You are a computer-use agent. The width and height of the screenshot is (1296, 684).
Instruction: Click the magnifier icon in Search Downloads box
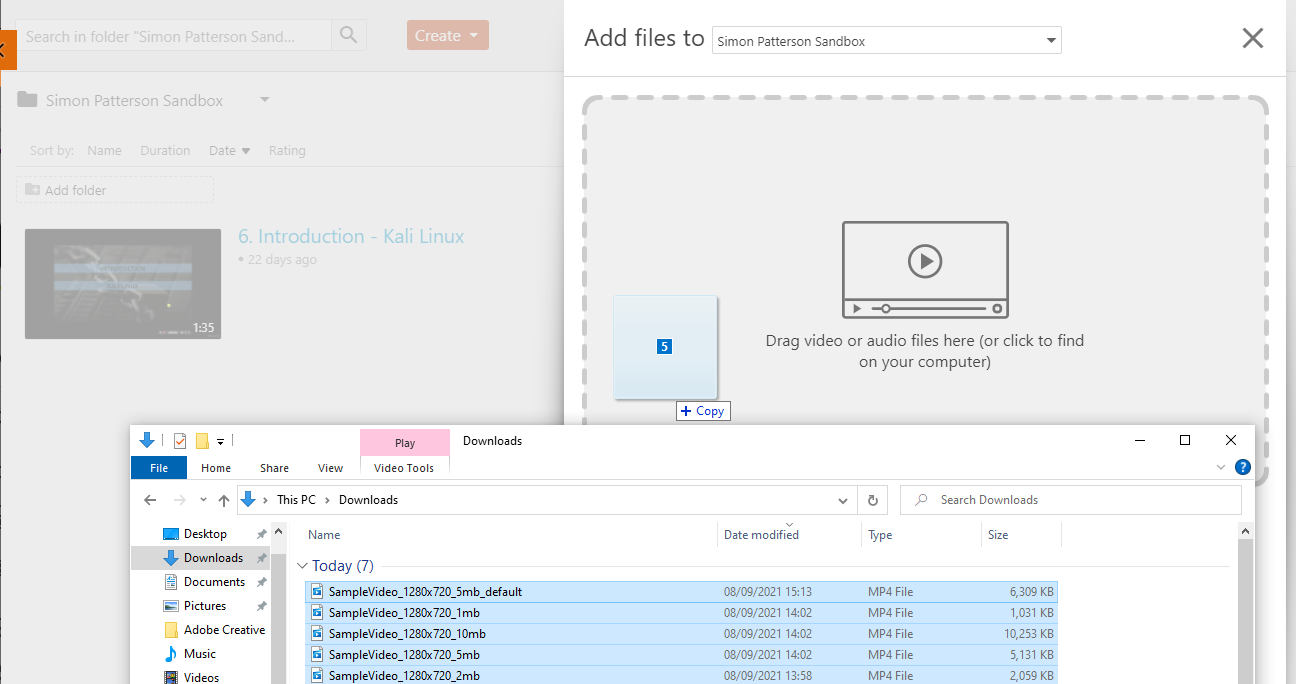tap(921, 500)
